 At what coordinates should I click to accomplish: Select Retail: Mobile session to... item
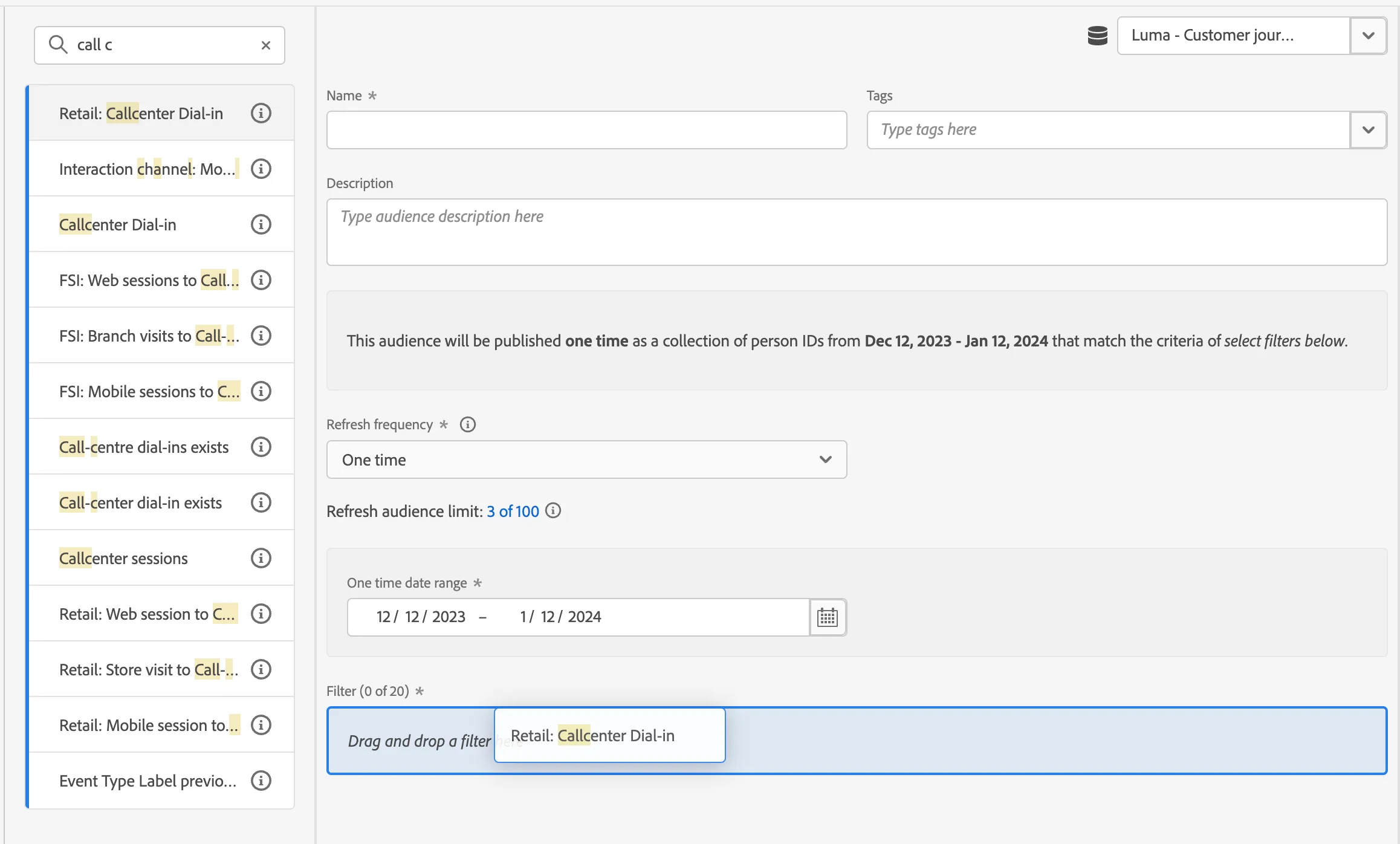[161, 725]
